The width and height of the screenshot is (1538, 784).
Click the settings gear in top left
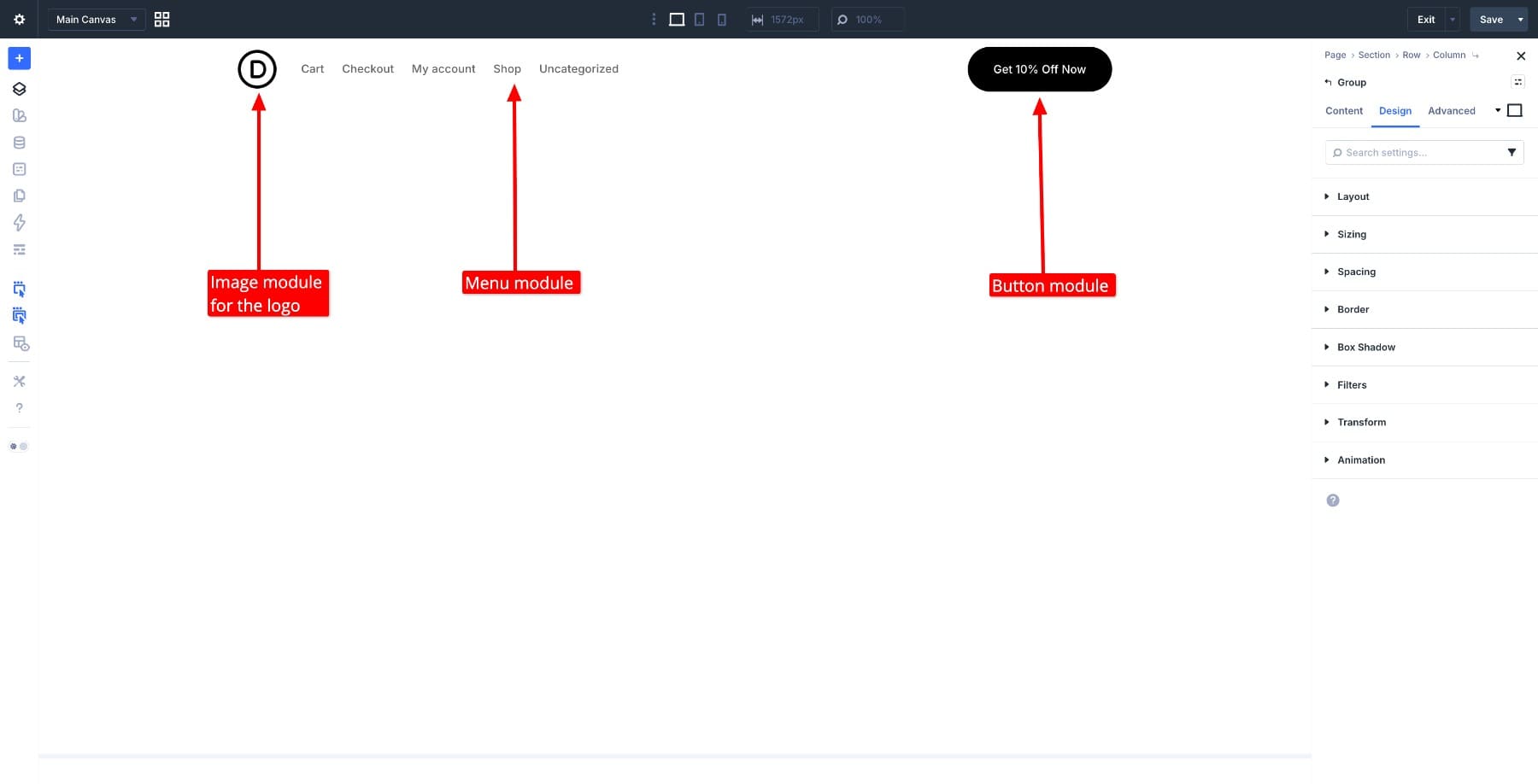[x=19, y=19]
